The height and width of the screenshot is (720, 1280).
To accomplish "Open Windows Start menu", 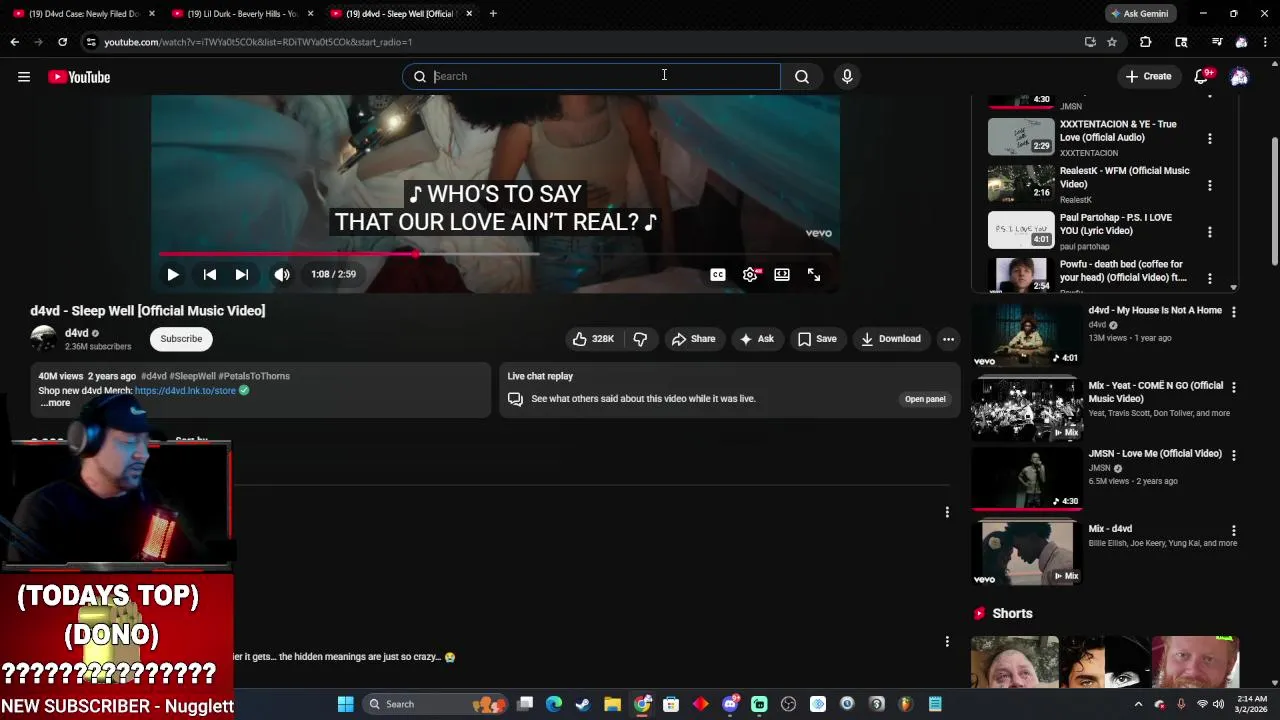I will 345,704.
